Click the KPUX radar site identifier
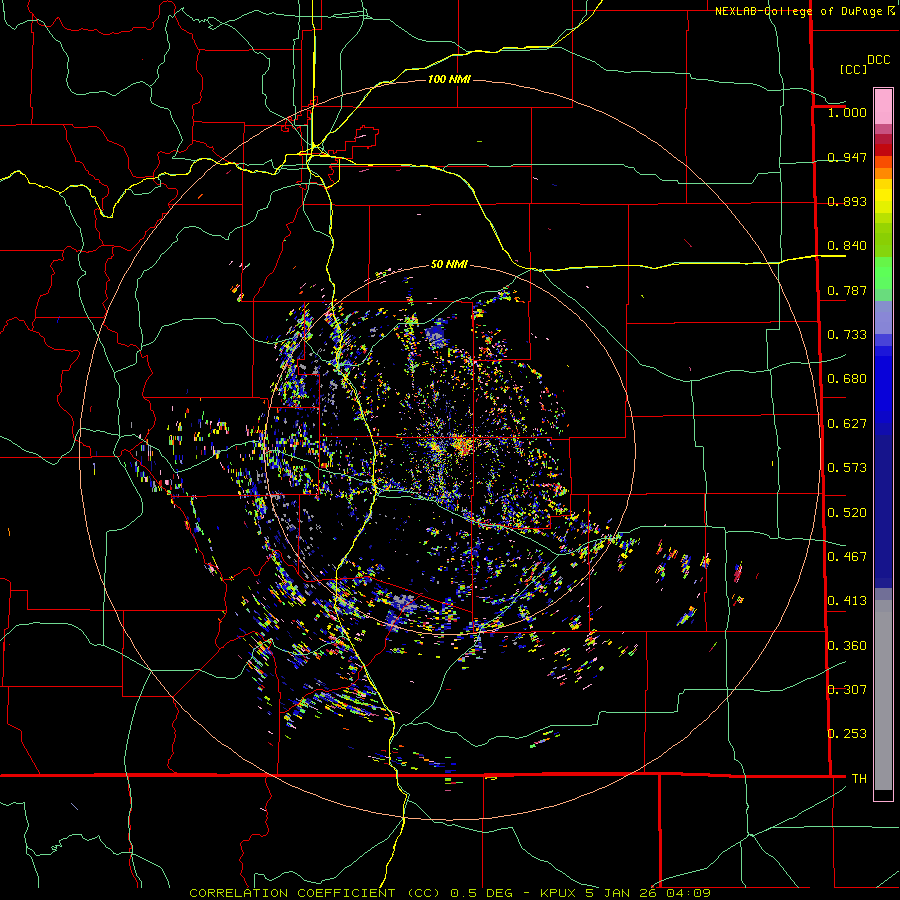 (x=558, y=893)
